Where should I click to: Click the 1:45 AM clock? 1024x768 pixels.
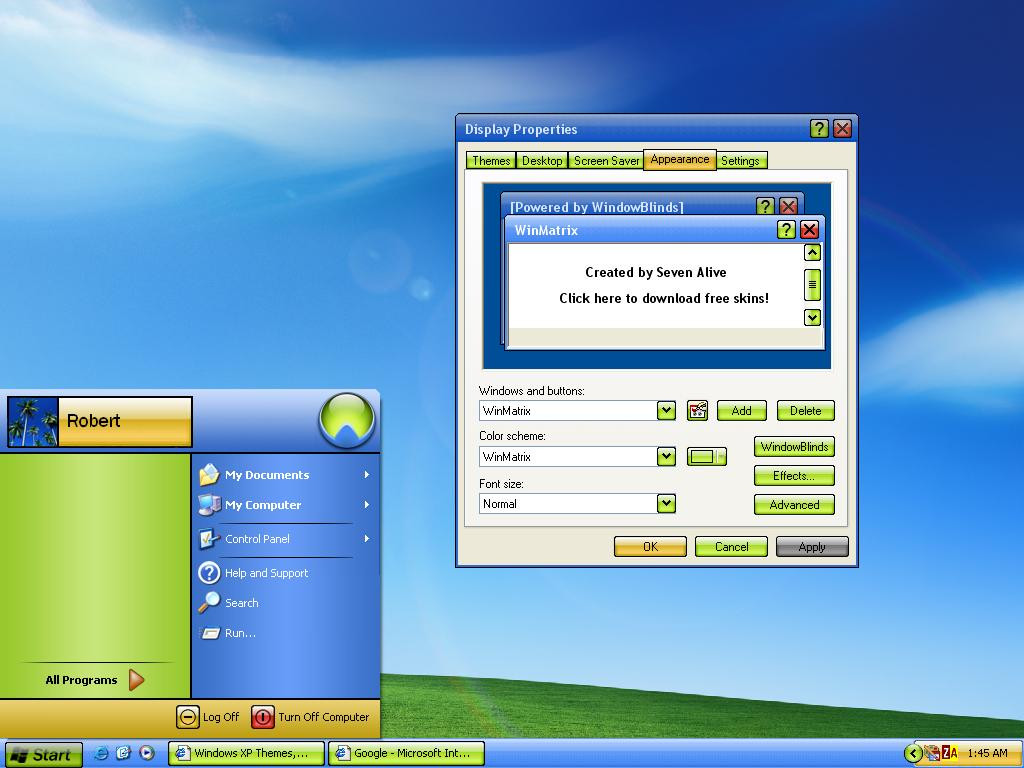coord(987,754)
